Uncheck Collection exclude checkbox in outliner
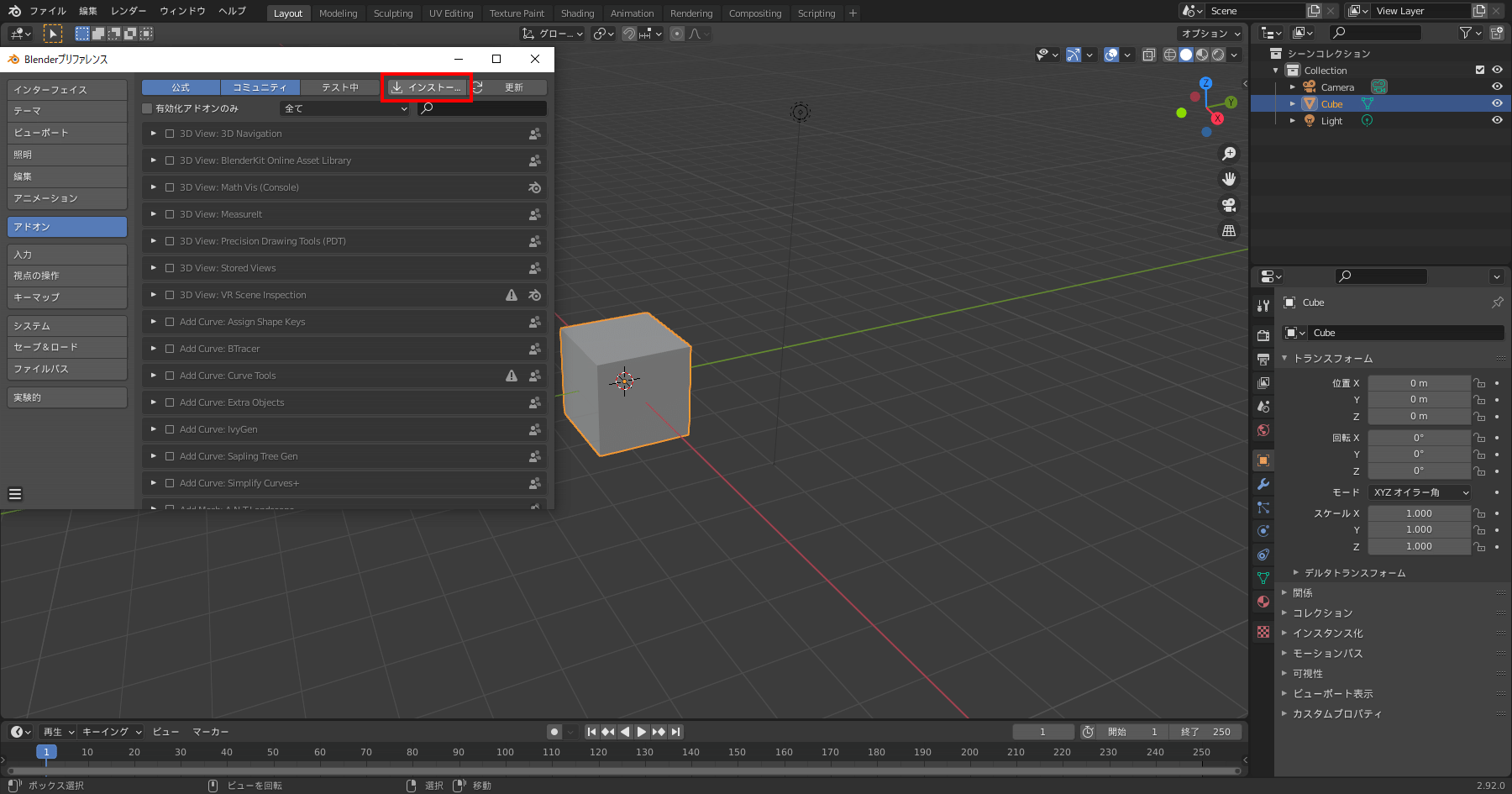This screenshot has height=794, width=1512. click(1480, 70)
